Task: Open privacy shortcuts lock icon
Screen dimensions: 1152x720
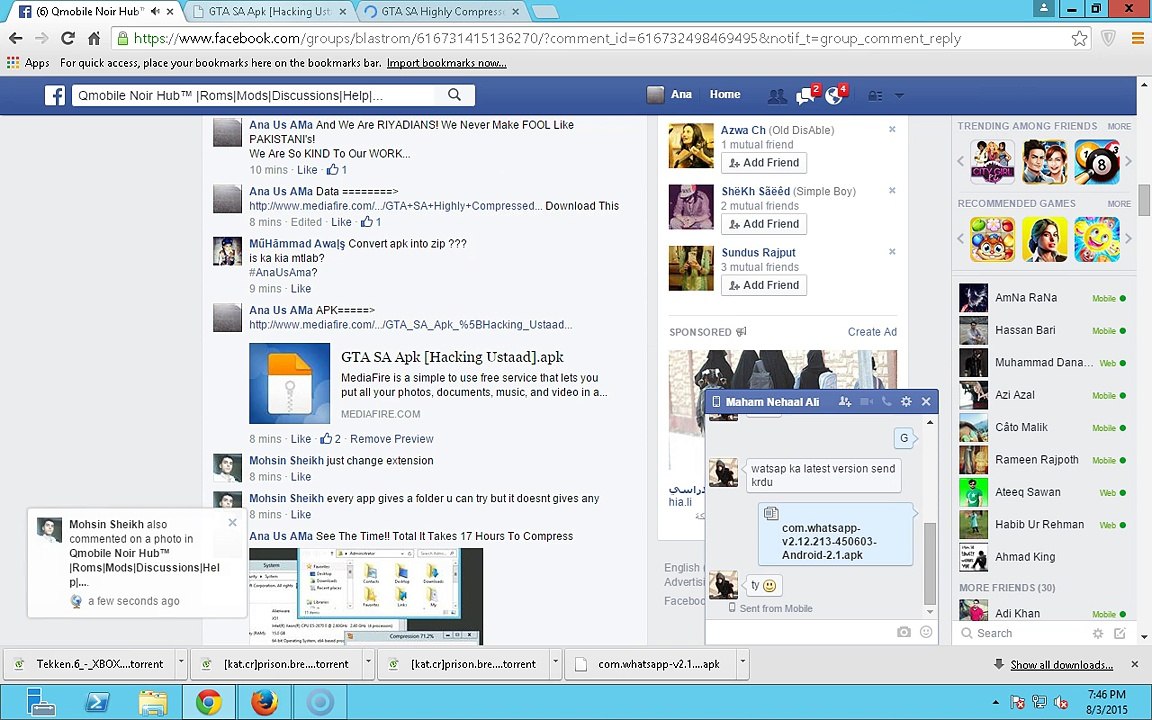Action: 875,96
